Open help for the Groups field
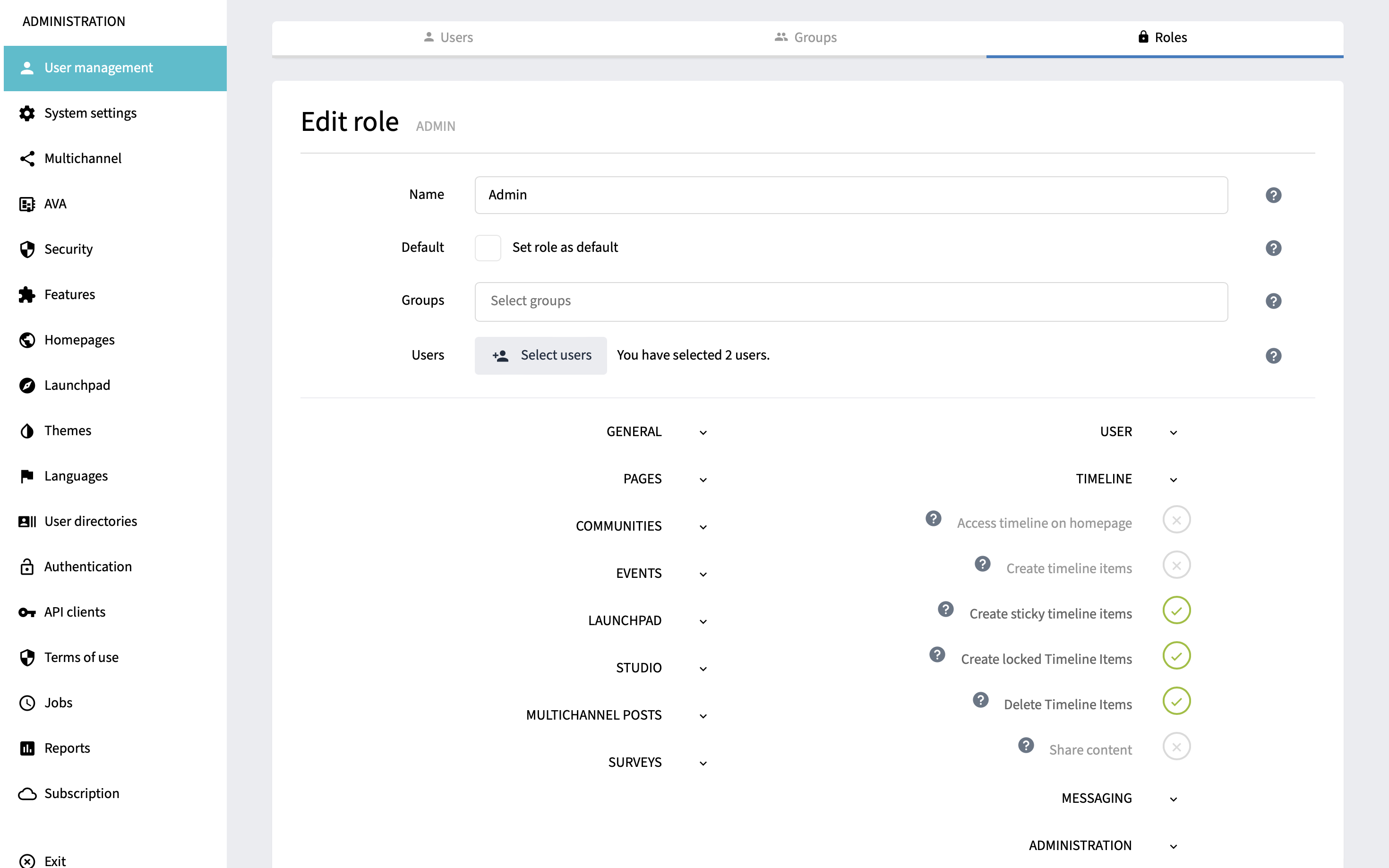The height and width of the screenshot is (868, 1389). (1273, 301)
